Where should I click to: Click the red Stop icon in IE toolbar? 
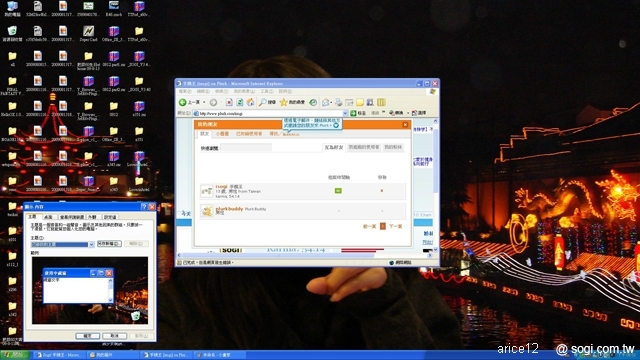pos(229,102)
